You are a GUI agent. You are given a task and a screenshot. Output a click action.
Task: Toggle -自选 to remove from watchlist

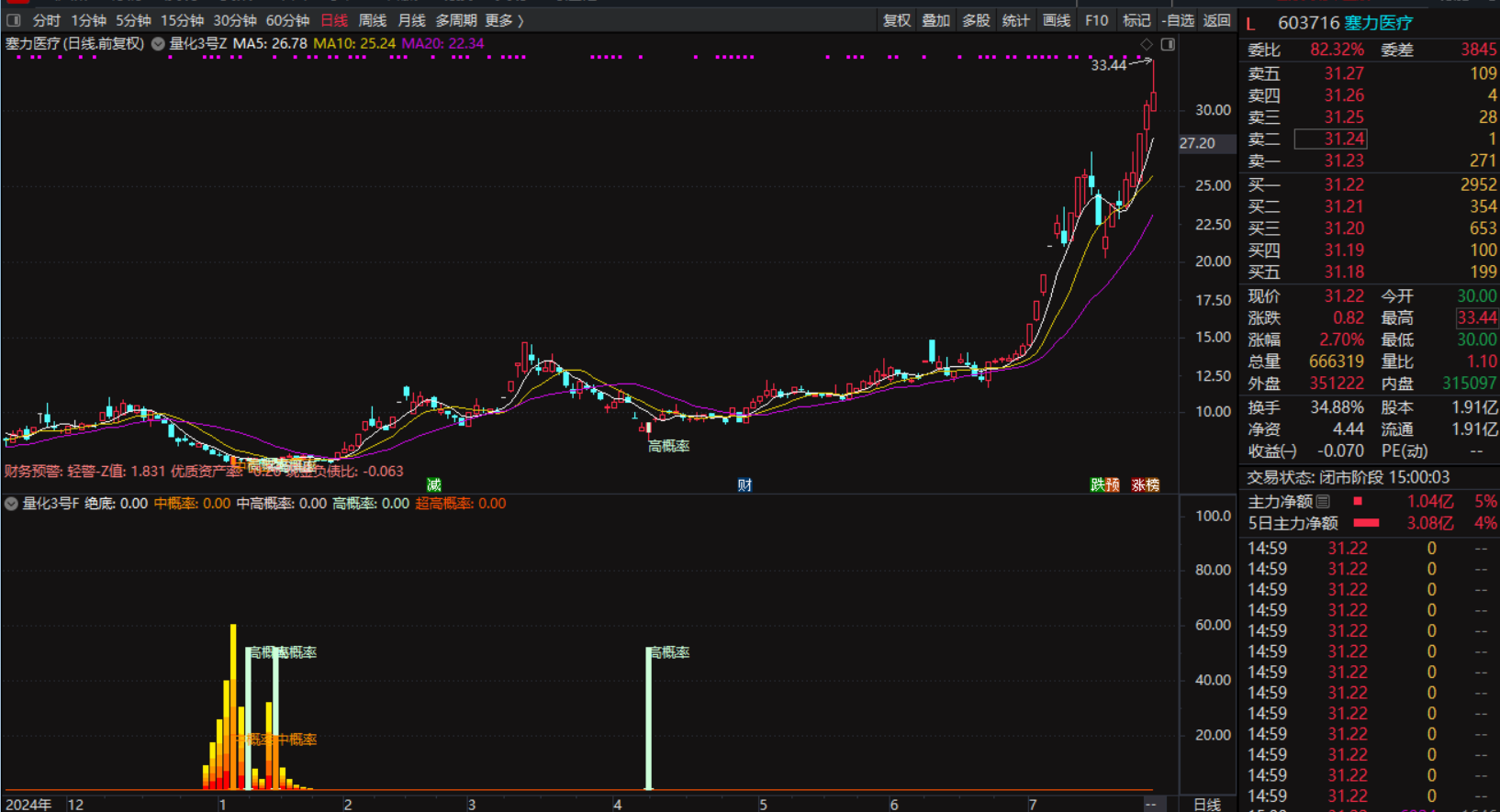tap(1178, 20)
